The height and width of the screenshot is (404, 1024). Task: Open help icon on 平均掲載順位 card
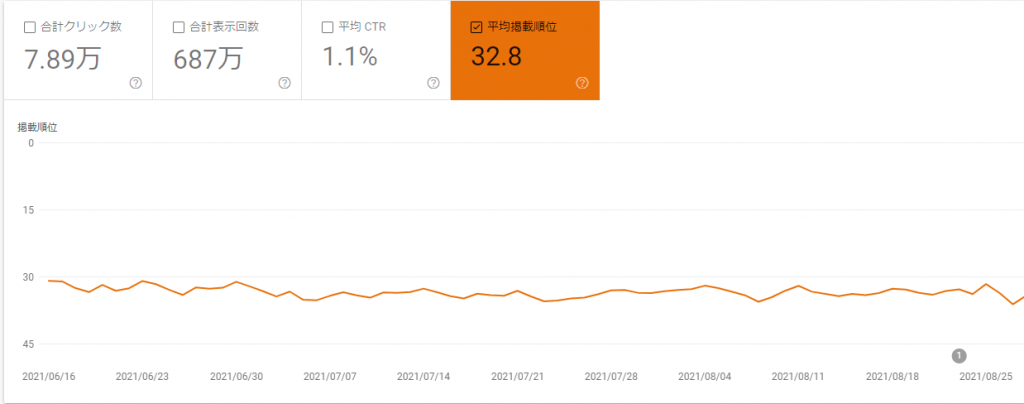click(583, 83)
